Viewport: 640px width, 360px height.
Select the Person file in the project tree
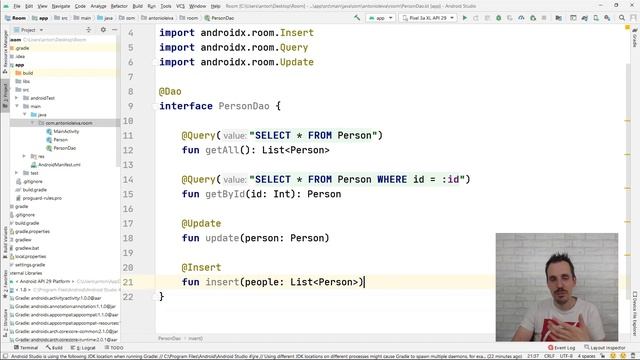[60, 140]
